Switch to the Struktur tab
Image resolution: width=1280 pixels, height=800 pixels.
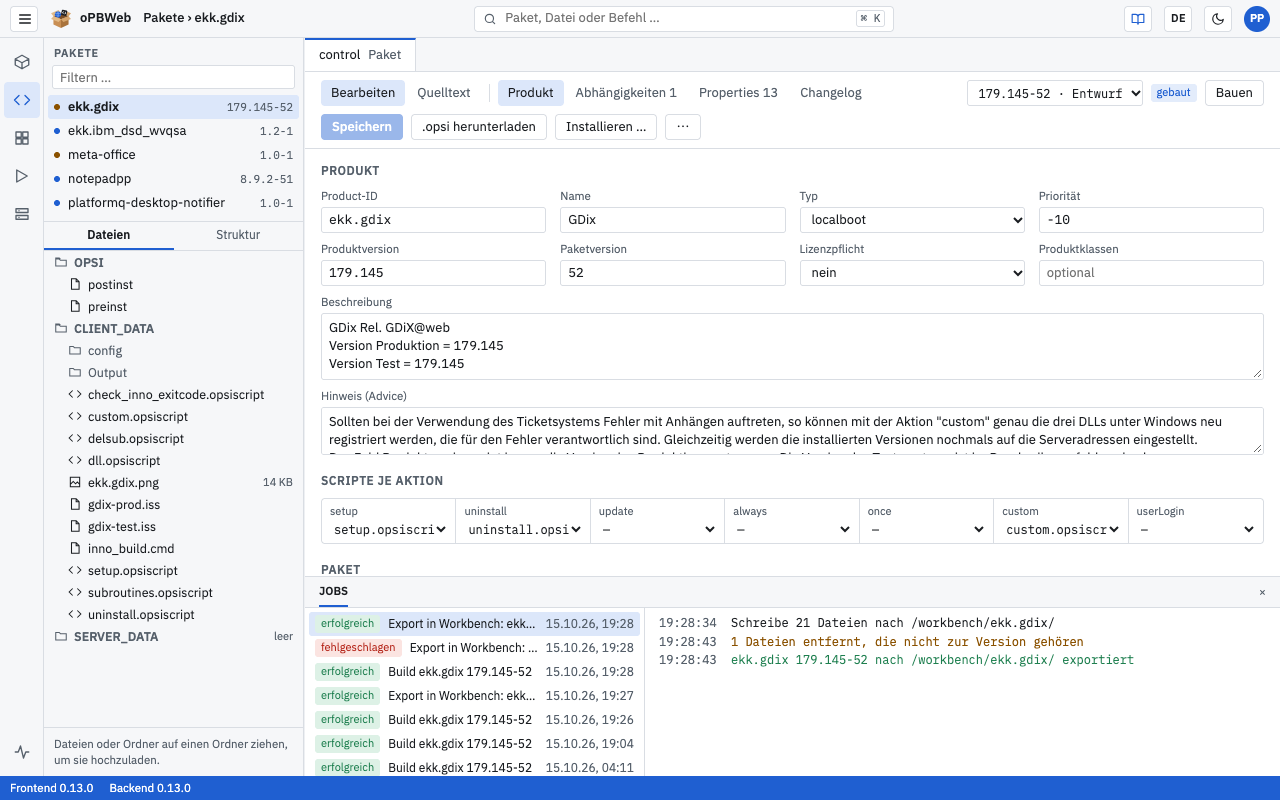[x=238, y=235]
